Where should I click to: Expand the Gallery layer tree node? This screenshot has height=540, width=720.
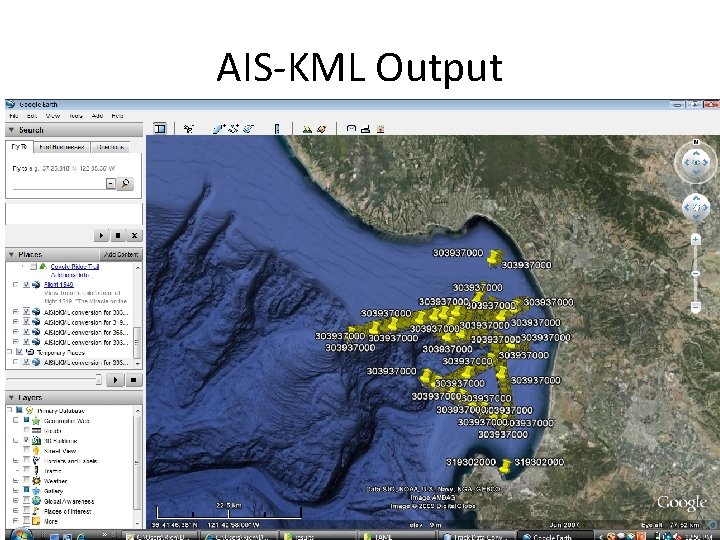(x=16, y=491)
